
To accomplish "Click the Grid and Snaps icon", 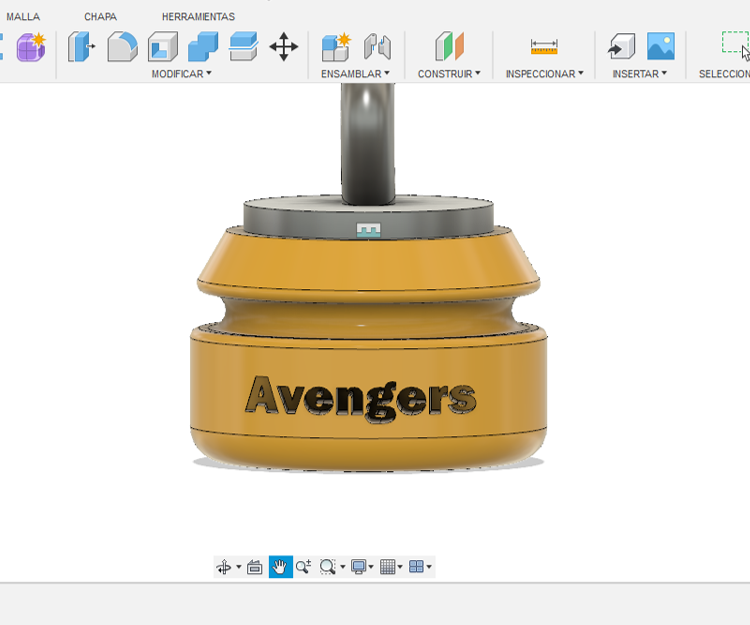I will (x=387, y=567).
